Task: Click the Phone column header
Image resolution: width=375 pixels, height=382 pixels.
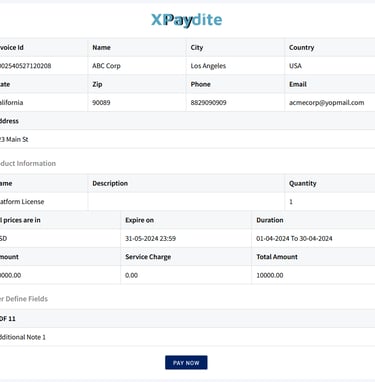Action: [200, 84]
